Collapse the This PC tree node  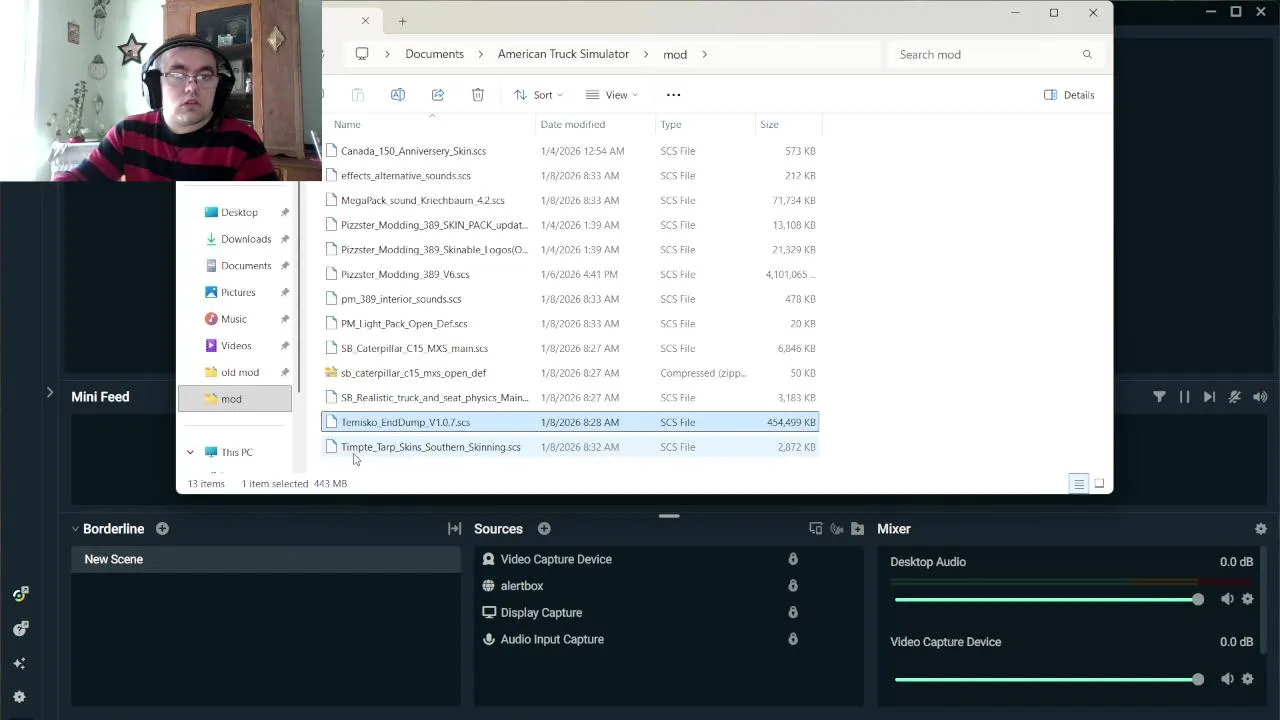190,453
